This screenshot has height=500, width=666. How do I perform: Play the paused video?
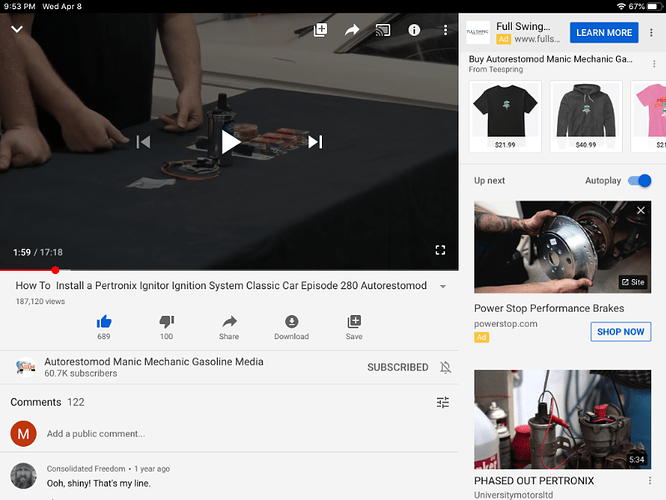pos(230,142)
